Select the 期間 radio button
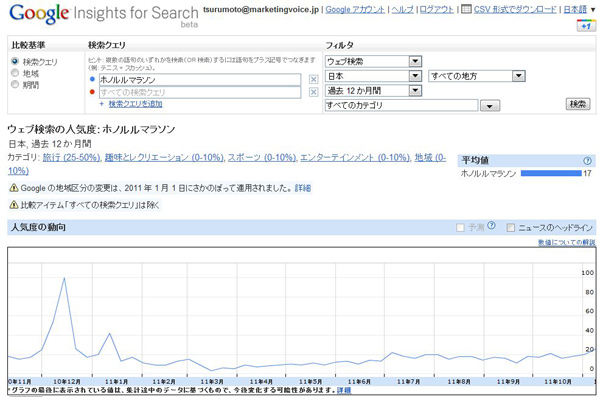 pyautogui.click(x=15, y=84)
